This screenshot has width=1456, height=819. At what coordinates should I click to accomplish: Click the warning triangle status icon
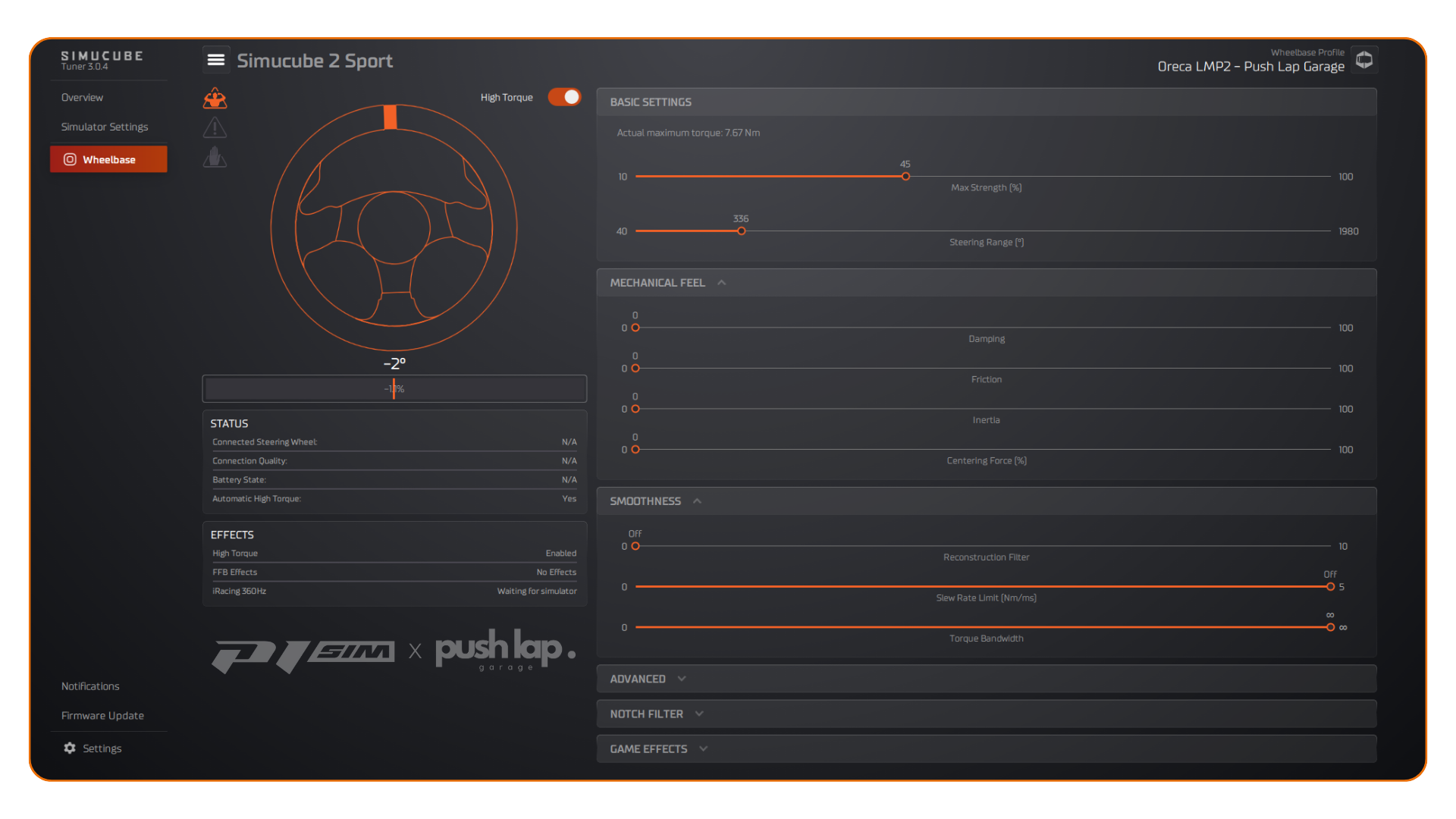[x=215, y=127]
